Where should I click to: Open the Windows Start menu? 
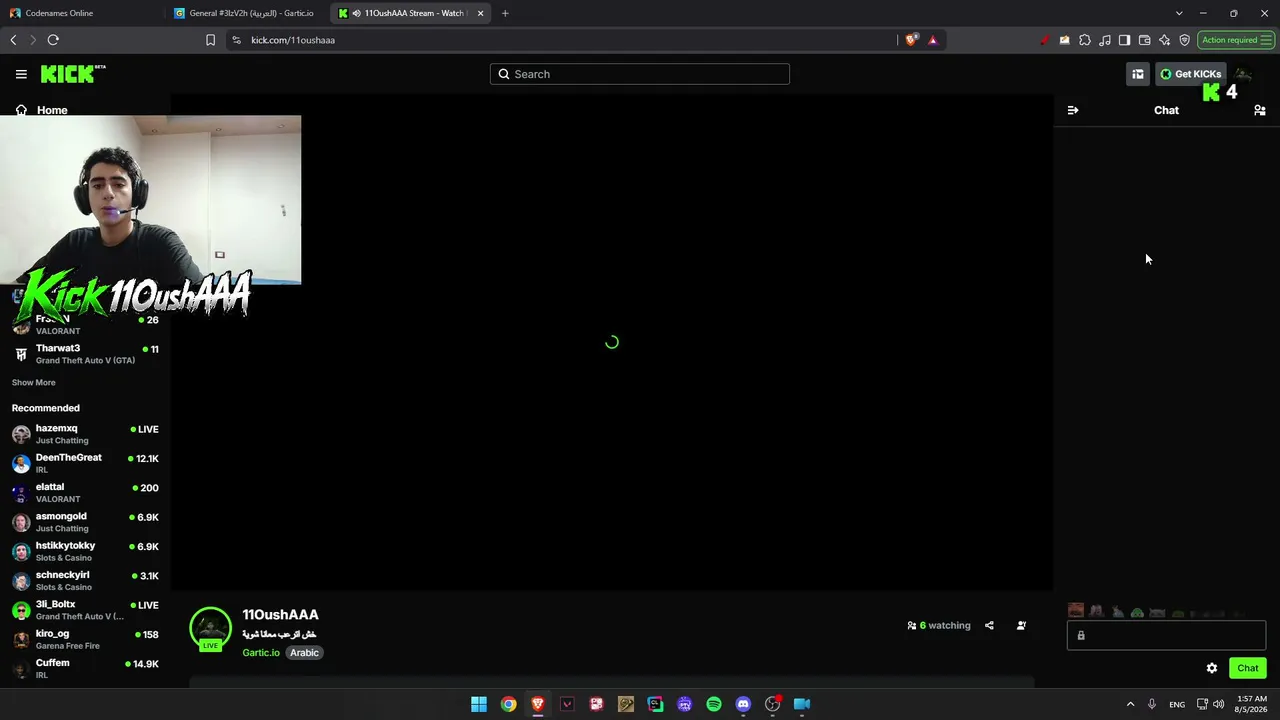click(x=479, y=704)
